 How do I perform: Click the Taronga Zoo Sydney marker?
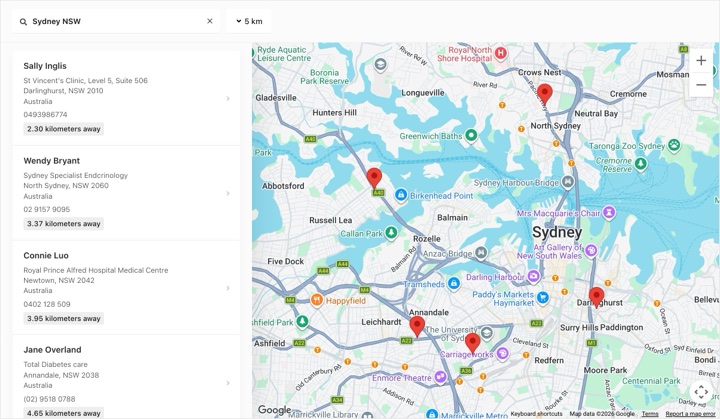[x=674, y=146]
